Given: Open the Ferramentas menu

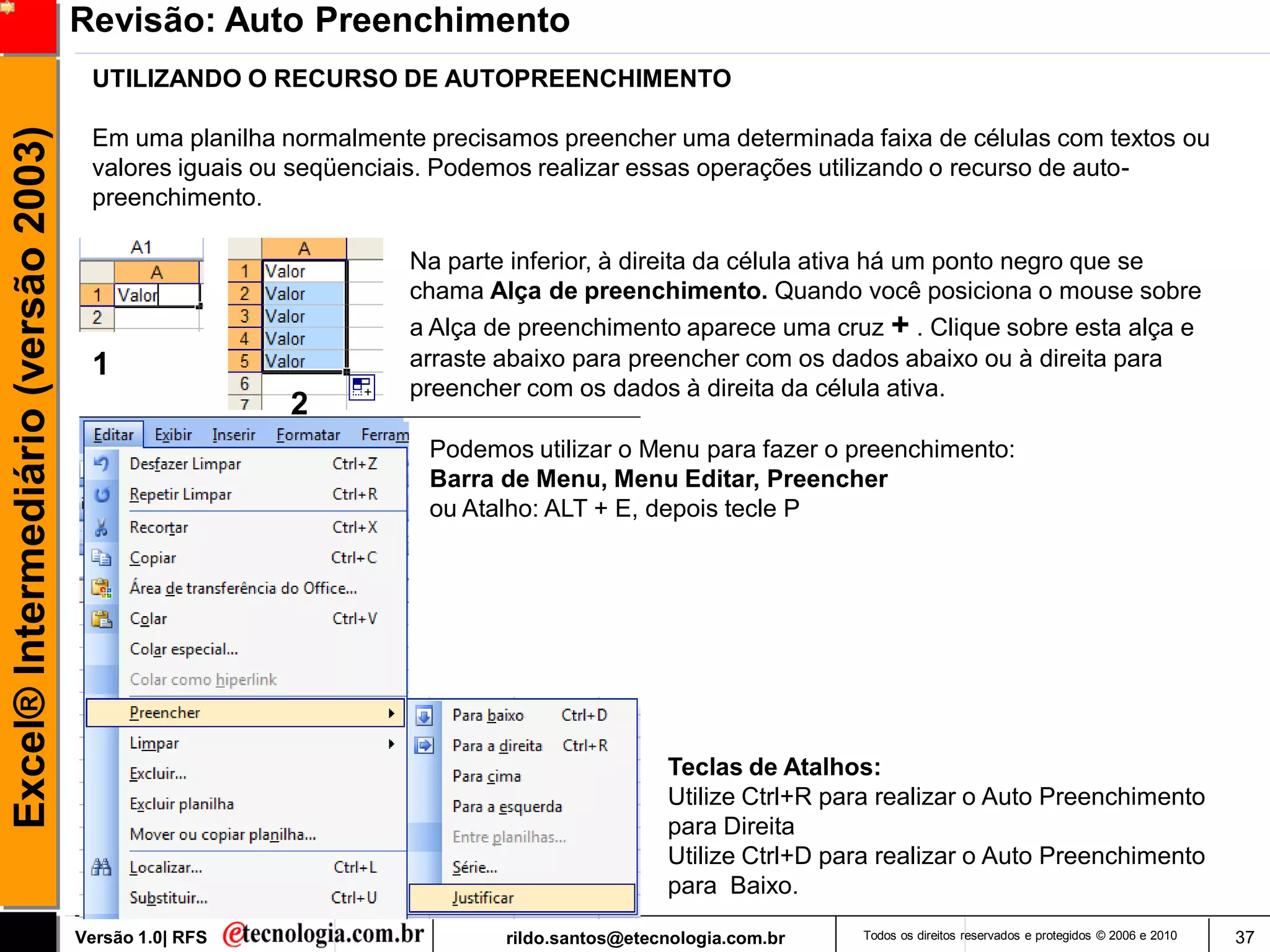Looking at the screenshot, I should [x=384, y=435].
